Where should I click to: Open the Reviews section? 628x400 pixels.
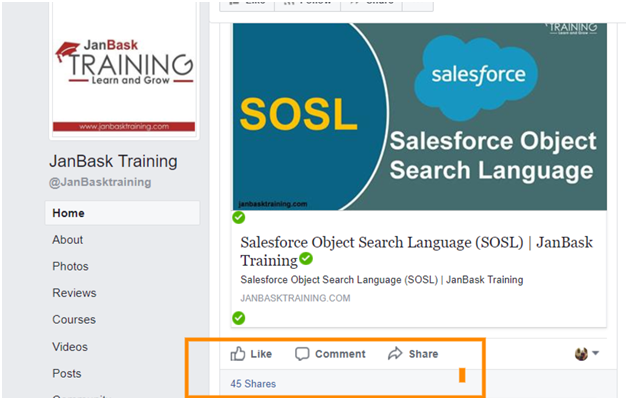(x=74, y=293)
